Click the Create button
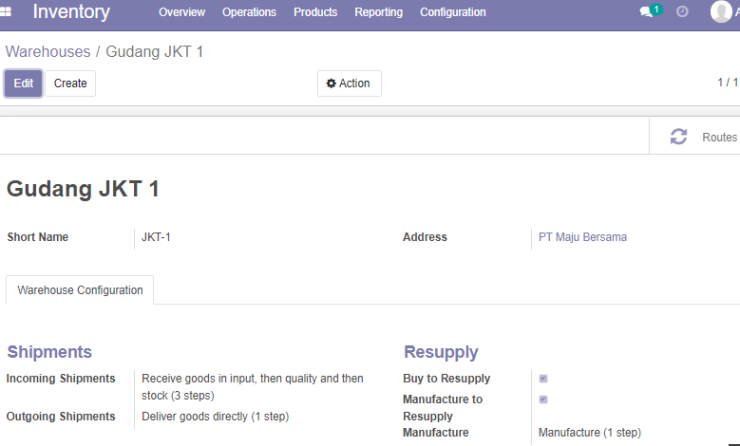 pos(70,84)
